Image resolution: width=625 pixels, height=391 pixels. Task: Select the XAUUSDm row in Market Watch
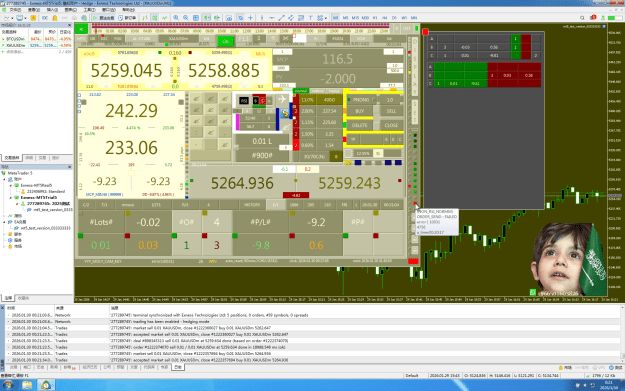point(36,45)
